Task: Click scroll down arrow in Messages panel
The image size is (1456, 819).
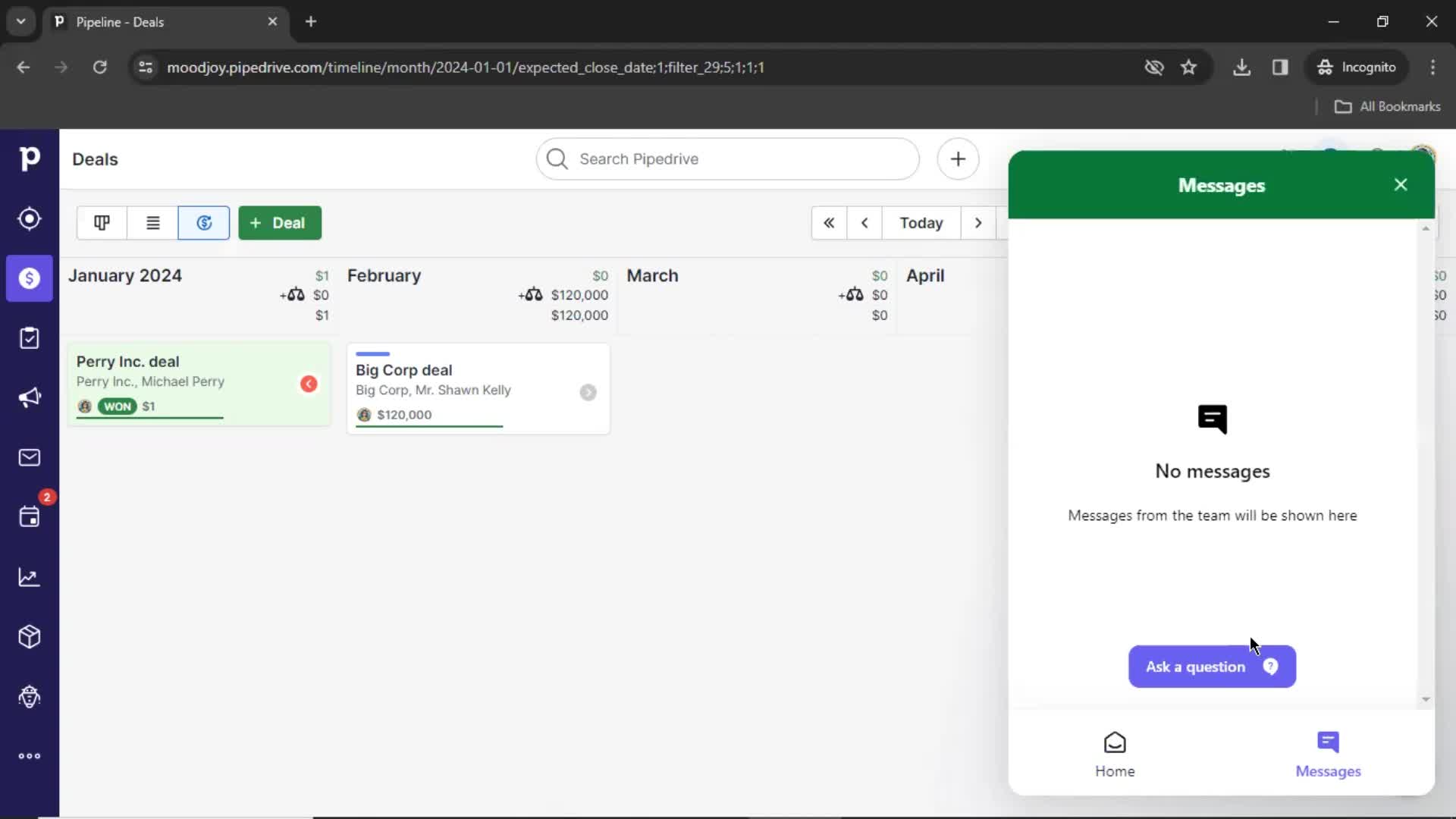Action: 1426,700
